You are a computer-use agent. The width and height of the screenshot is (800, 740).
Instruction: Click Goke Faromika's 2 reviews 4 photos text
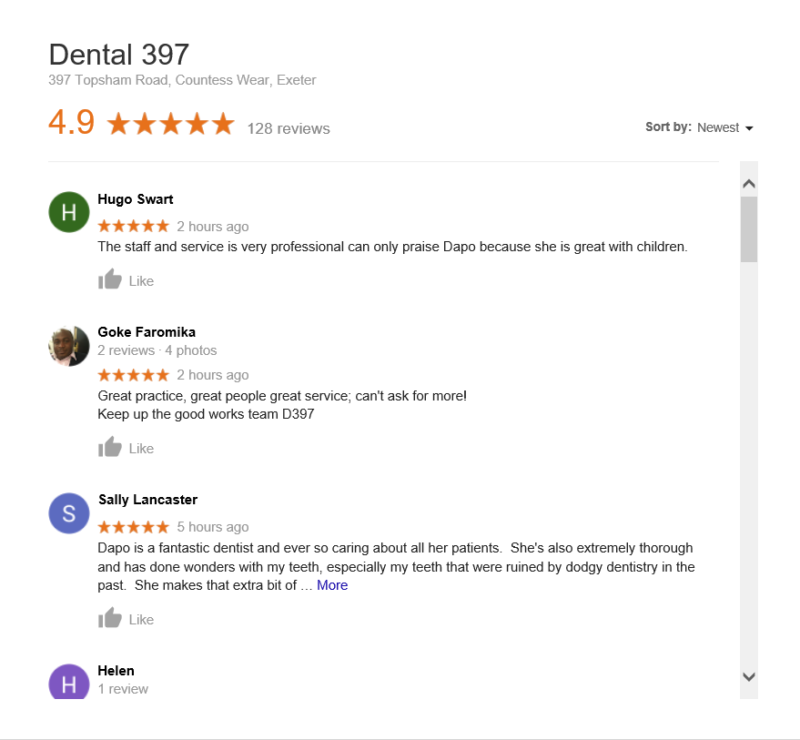157,351
